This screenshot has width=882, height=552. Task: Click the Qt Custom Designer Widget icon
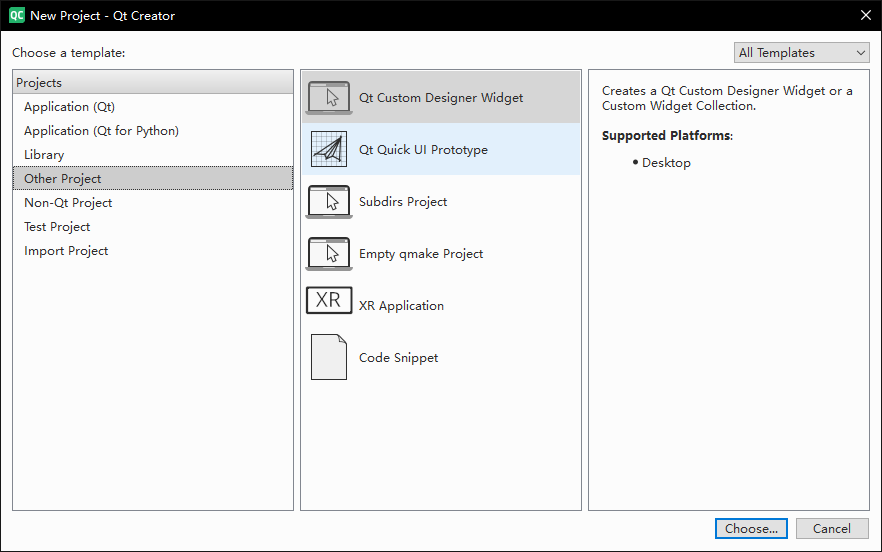[x=329, y=97]
